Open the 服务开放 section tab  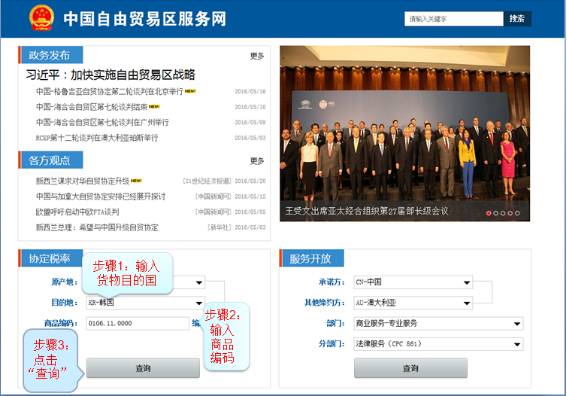pos(311,259)
